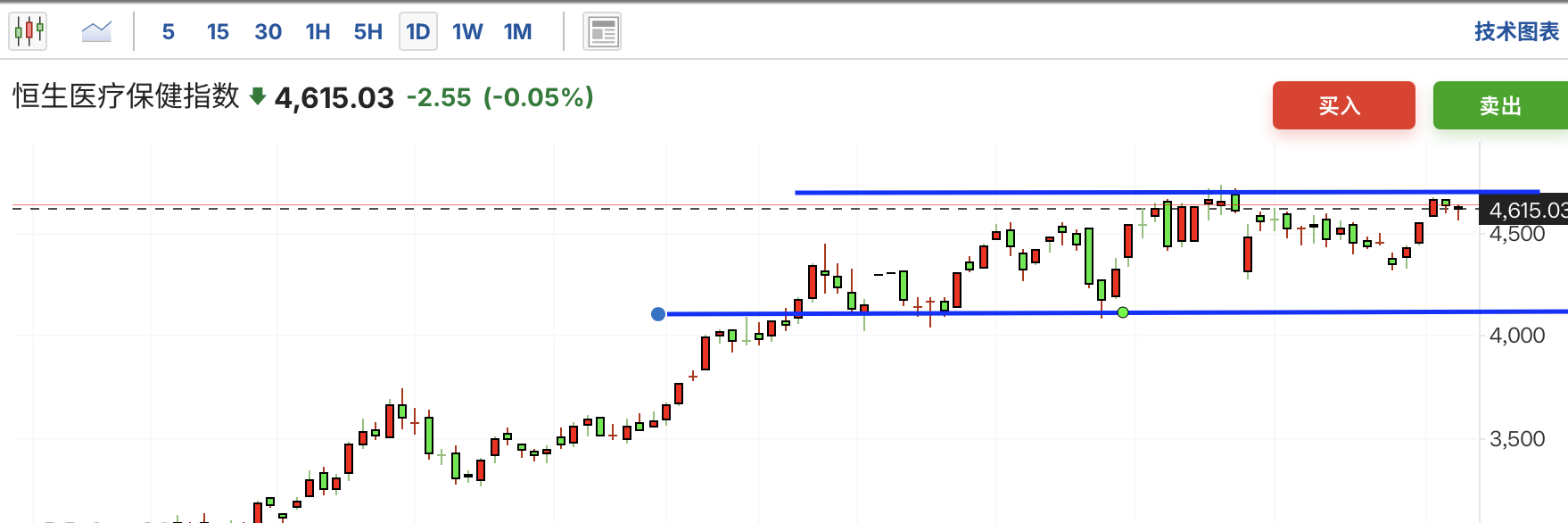
Task: Select the green midpoint handle on support line
Action: [x=1123, y=312]
